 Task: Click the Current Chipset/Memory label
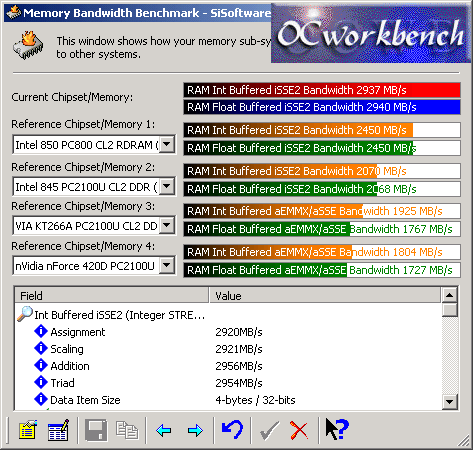(x=72, y=97)
